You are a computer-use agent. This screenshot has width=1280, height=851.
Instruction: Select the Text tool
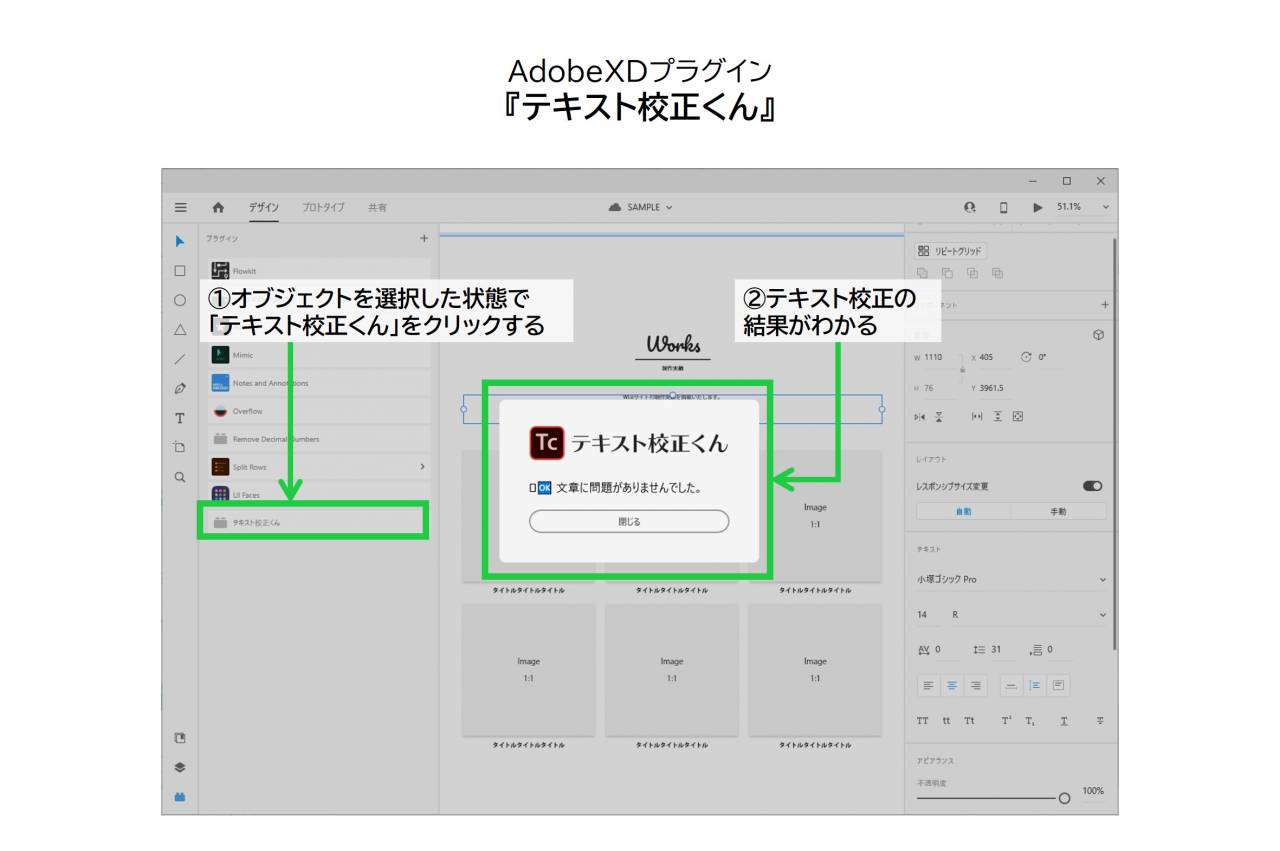[x=180, y=418]
